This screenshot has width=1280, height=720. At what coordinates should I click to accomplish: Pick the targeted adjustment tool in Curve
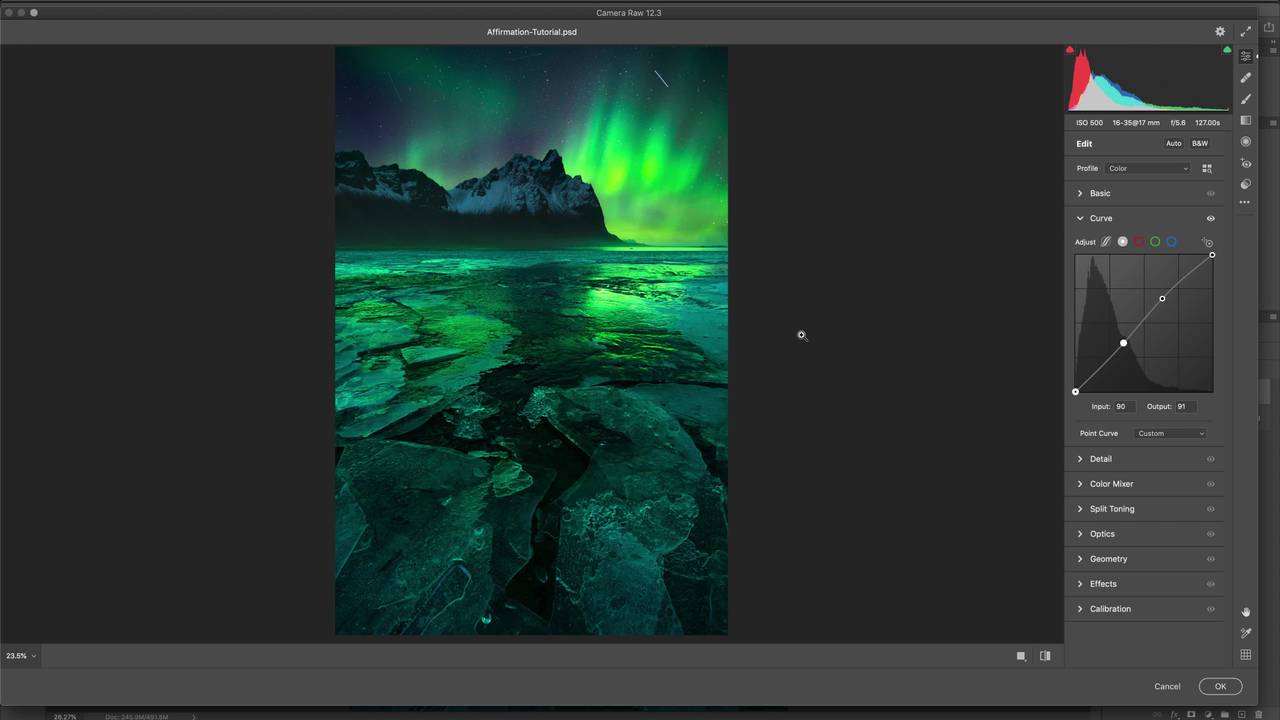tap(1207, 242)
